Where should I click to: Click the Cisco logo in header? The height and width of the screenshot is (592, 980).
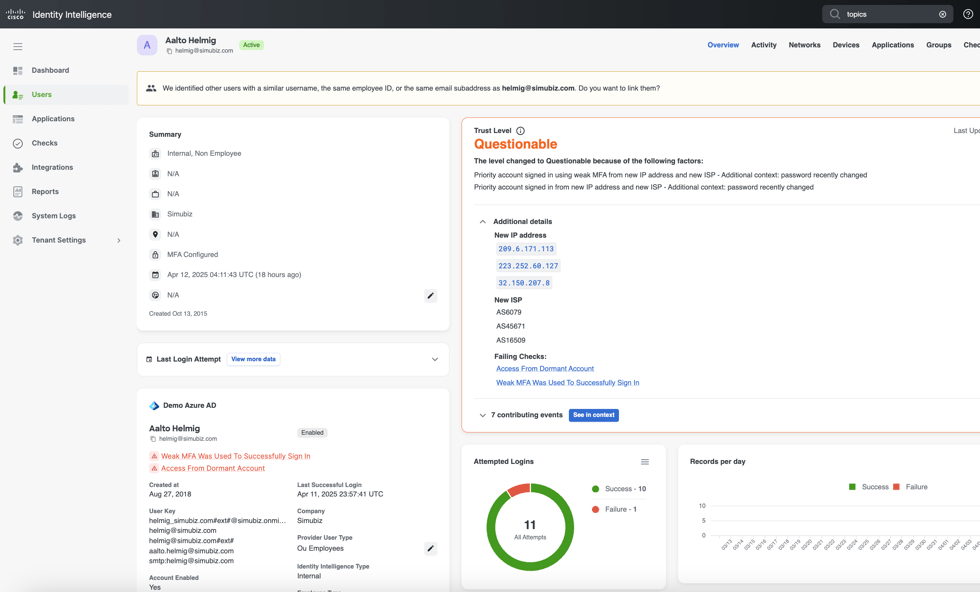[15, 14]
